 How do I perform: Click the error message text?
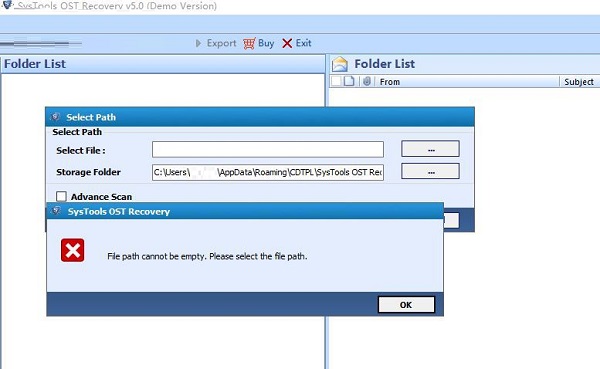pos(207,256)
